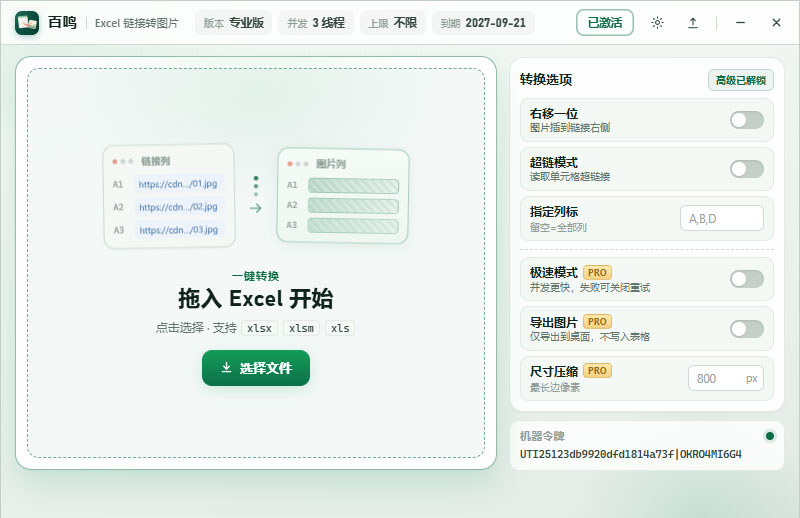Click the 转换选项 panel title

coord(546,80)
